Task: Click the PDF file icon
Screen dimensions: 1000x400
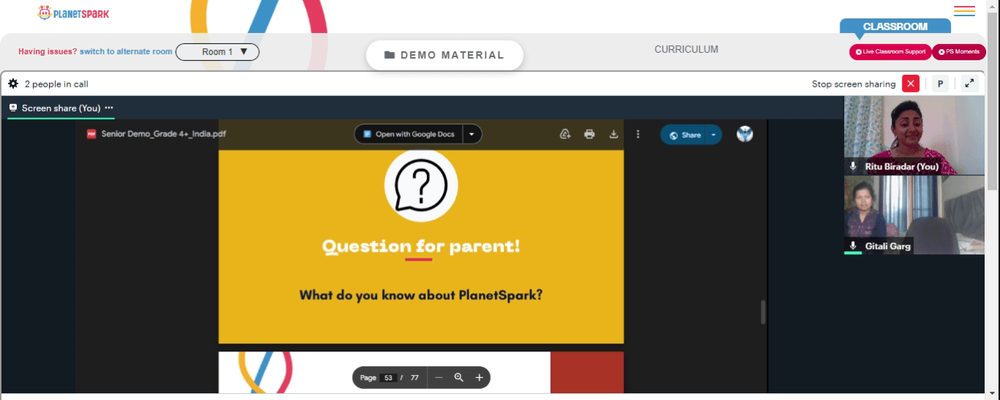Action: coord(91,134)
